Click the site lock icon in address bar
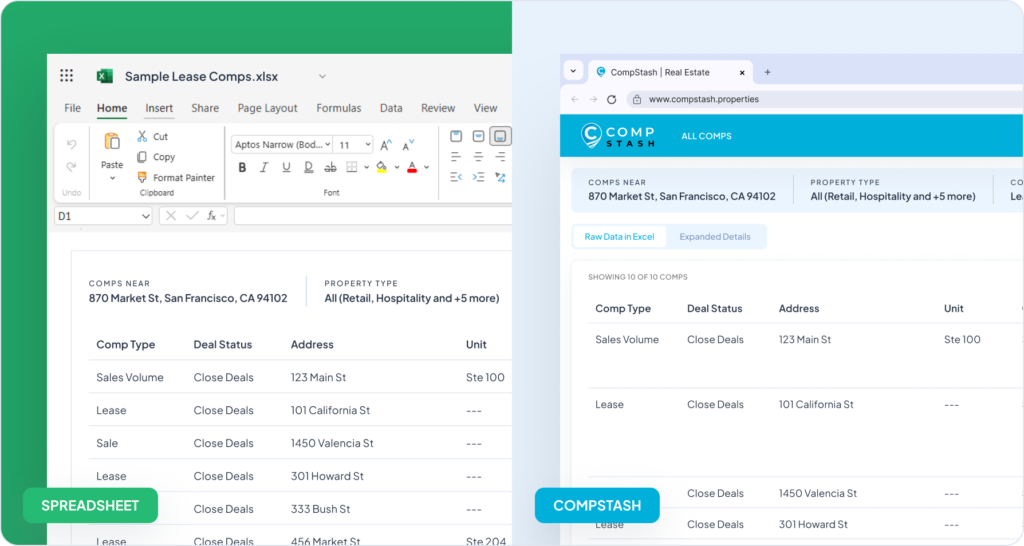Viewport: 1024px width, 546px height. click(637, 99)
